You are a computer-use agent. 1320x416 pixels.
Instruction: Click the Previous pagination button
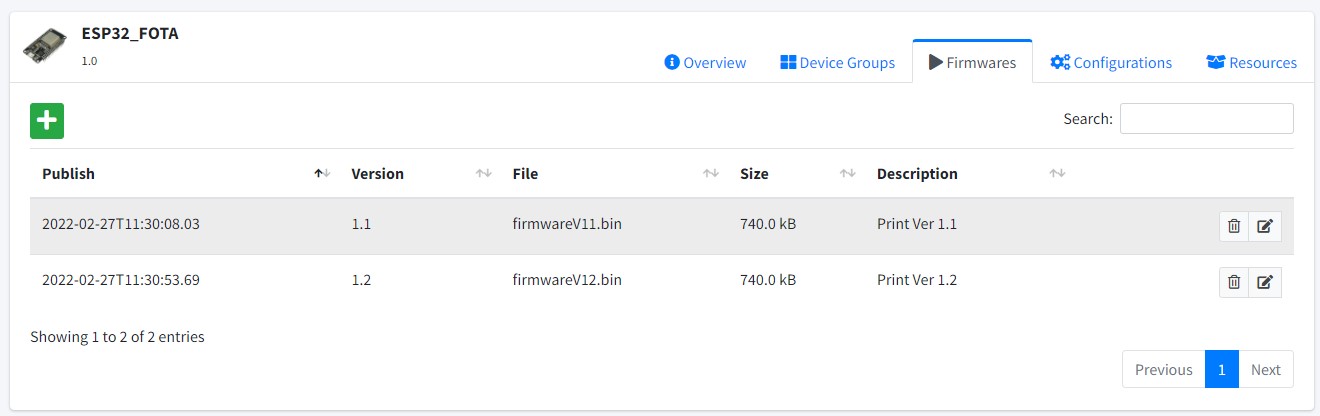1163,370
